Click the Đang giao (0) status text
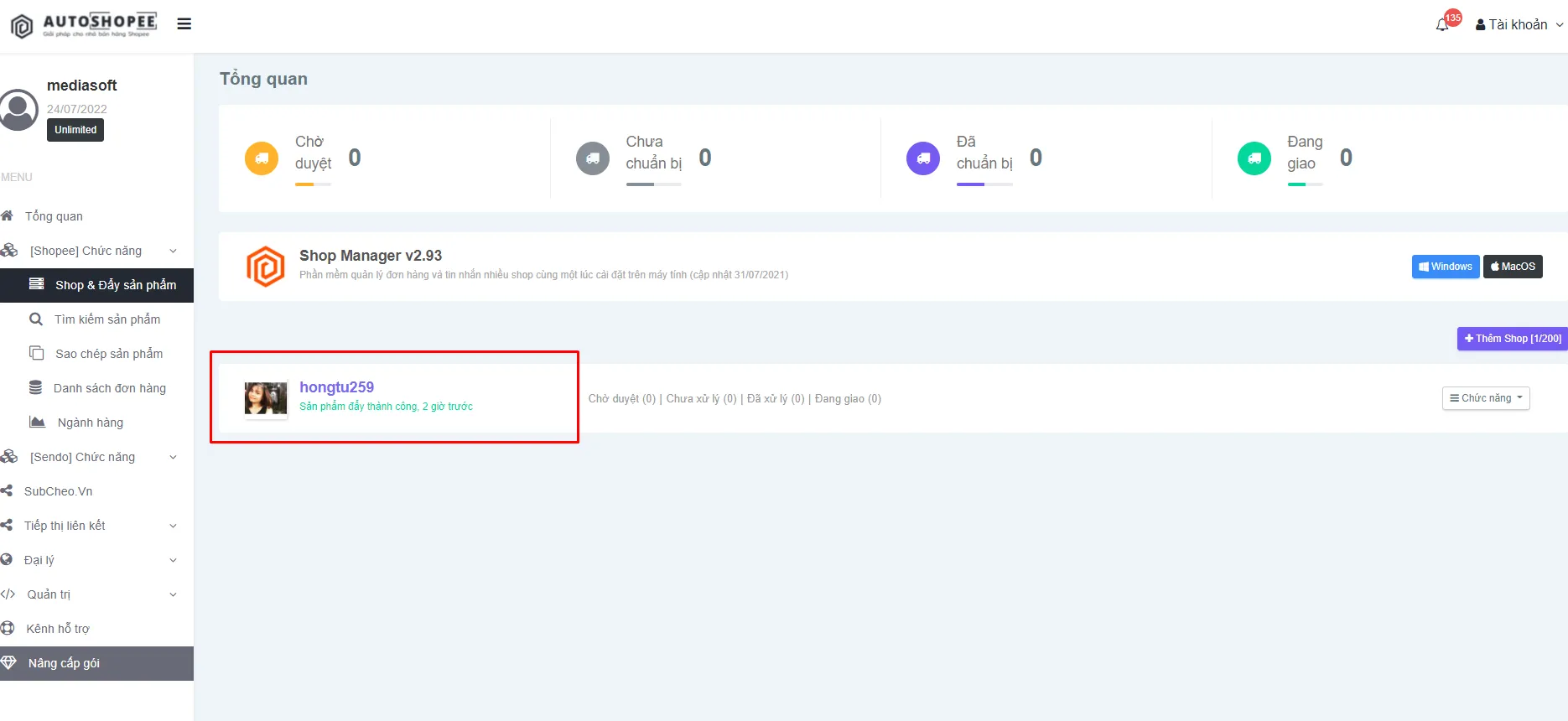 click(x=848, y=399)
